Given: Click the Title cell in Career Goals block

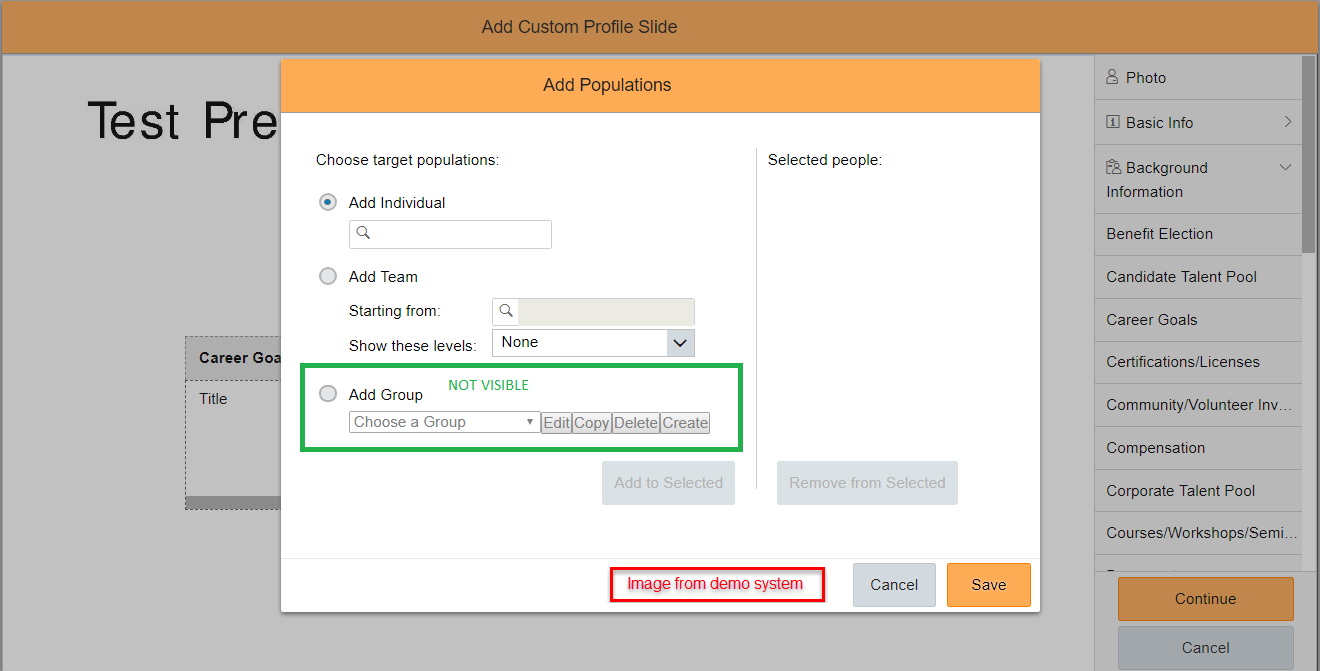Looking at the screenshot, I should pyautogui.click(x=214, y=399).
